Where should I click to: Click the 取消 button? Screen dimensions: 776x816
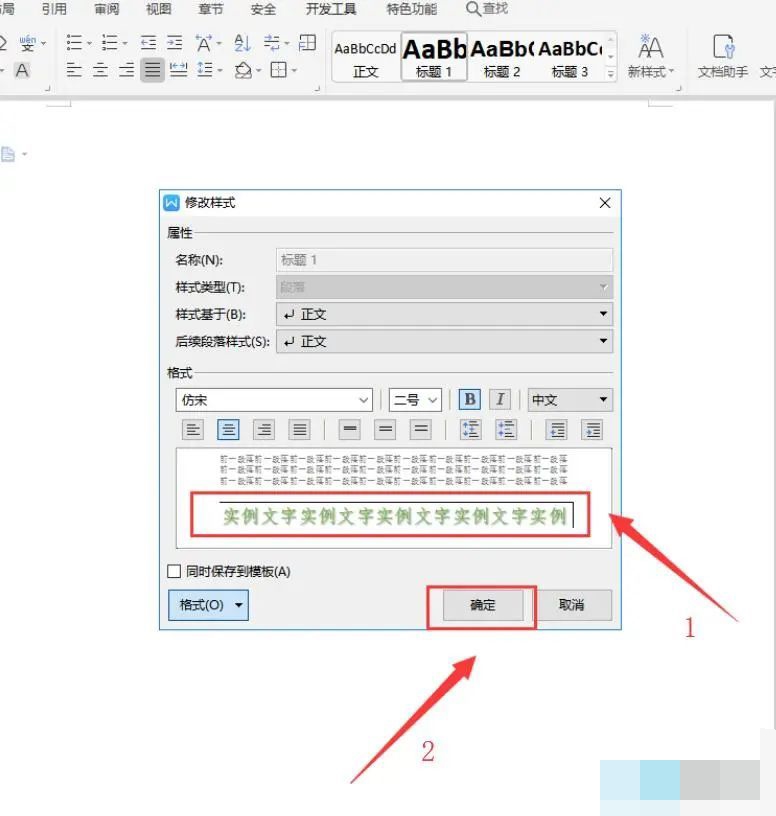[571, 605]
